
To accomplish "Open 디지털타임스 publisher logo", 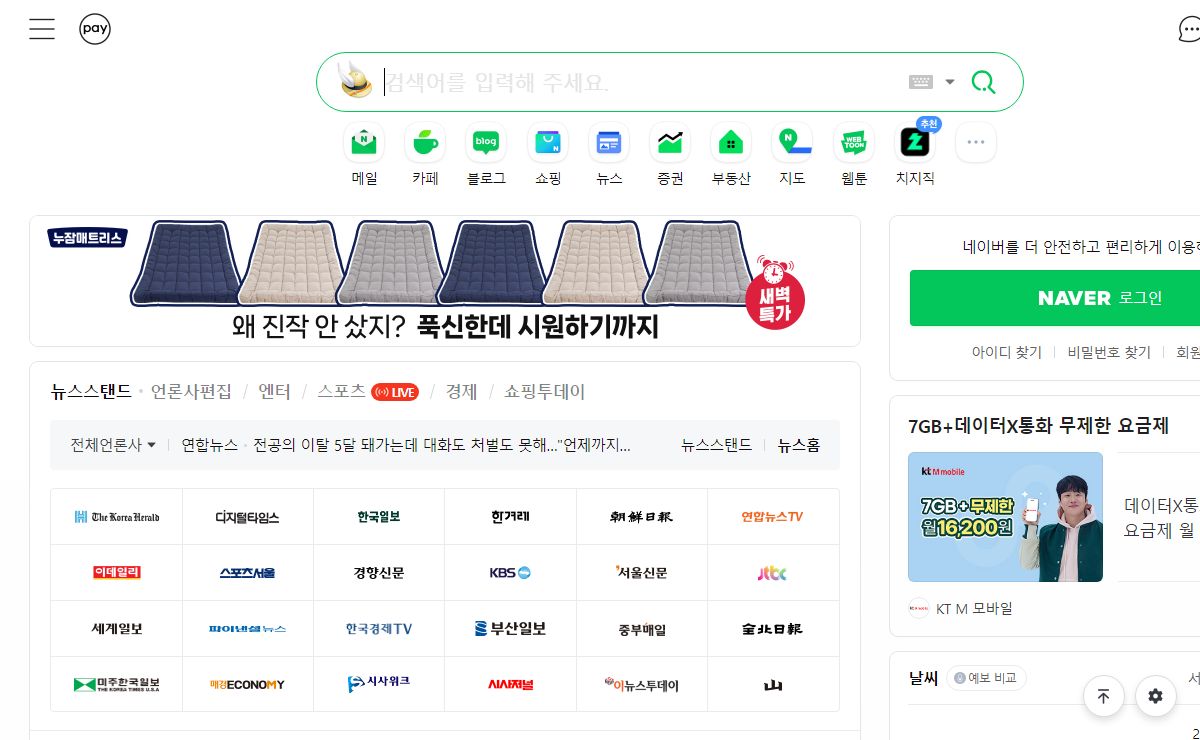I will [248, 517].
